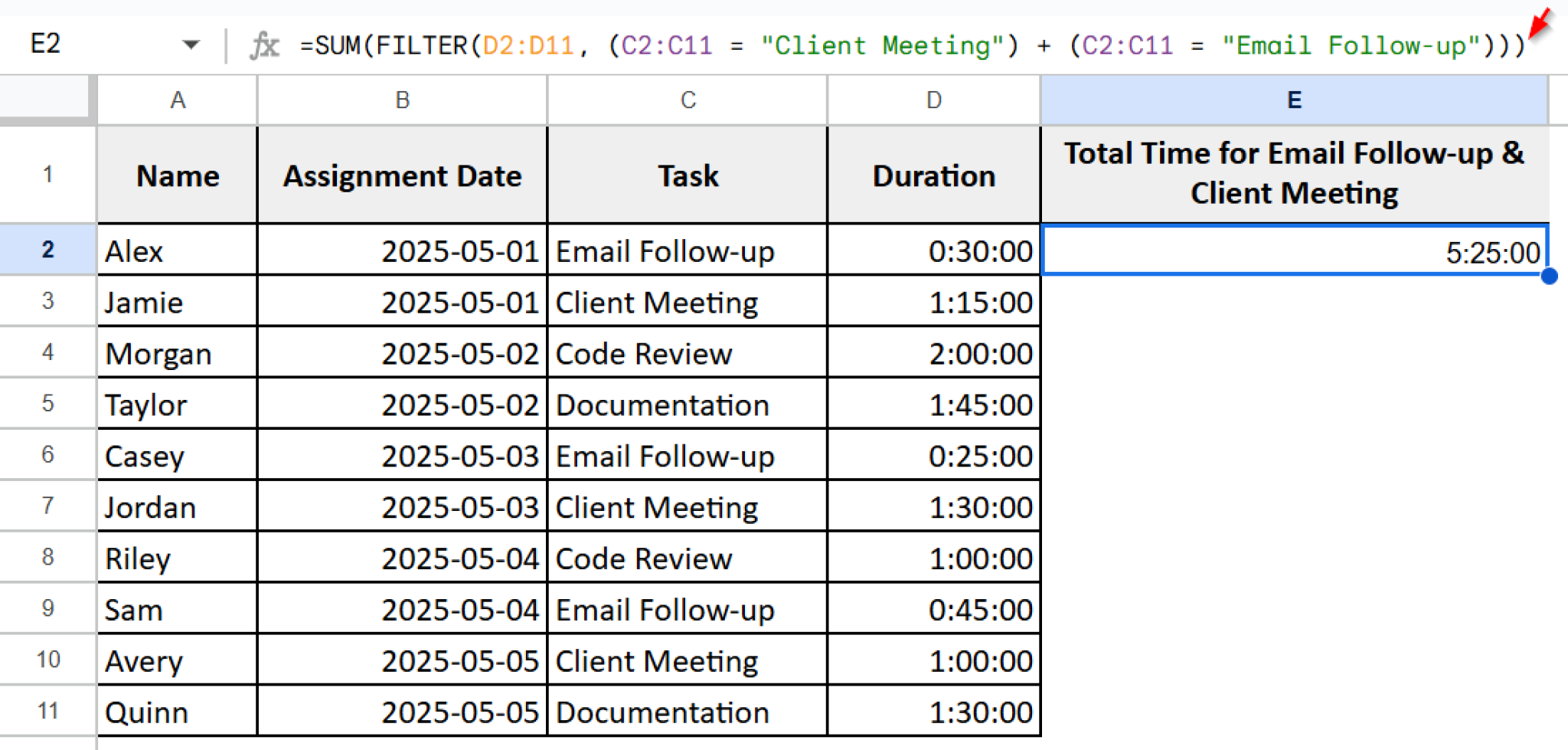The height and width of the screenshot is (750, 1568).
Task: Click row number 11 to select Quinn's row
Action: [47, 711]
